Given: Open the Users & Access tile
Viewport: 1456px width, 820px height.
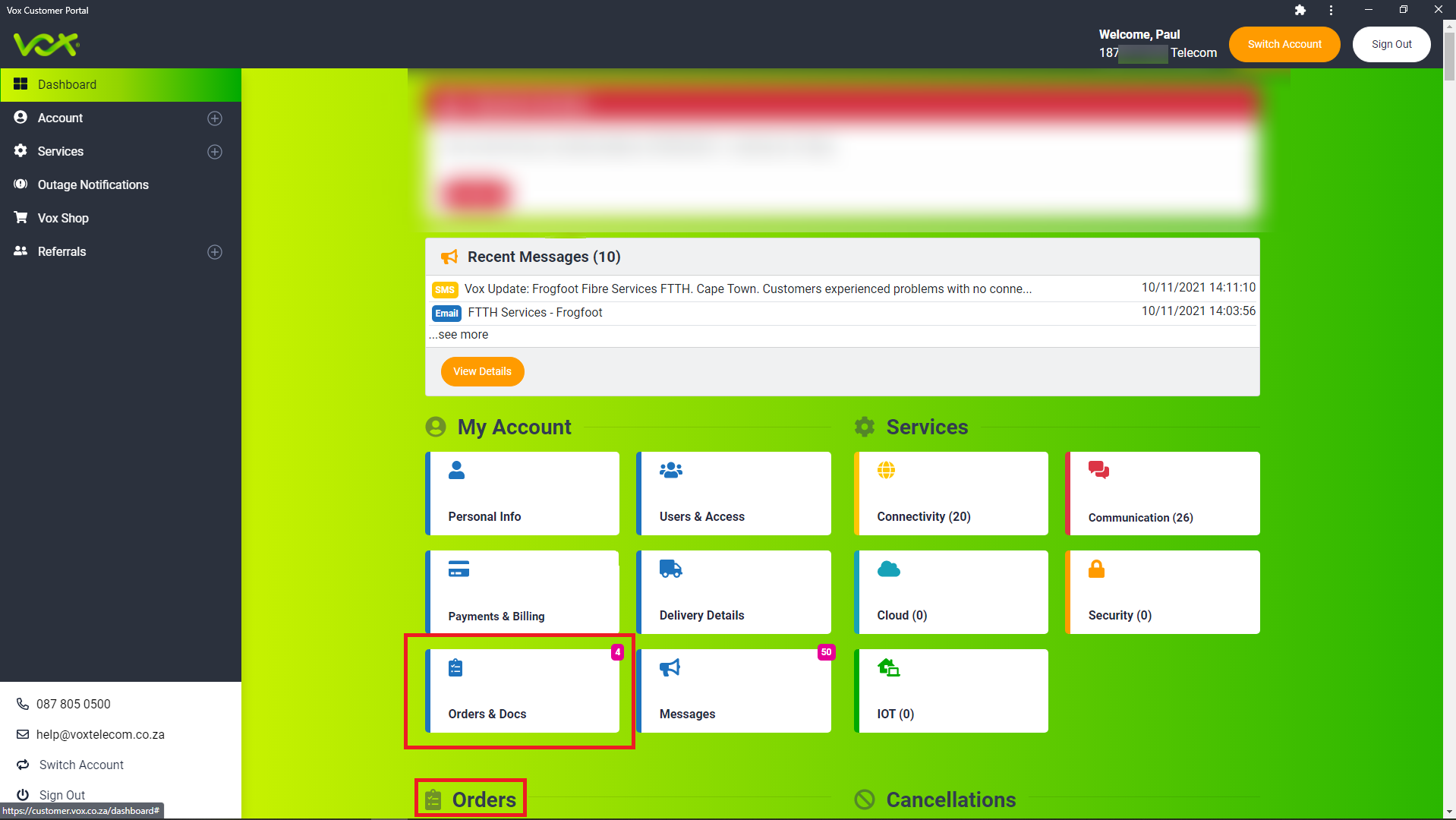Looking at the screenshot, I should (733, 494).
